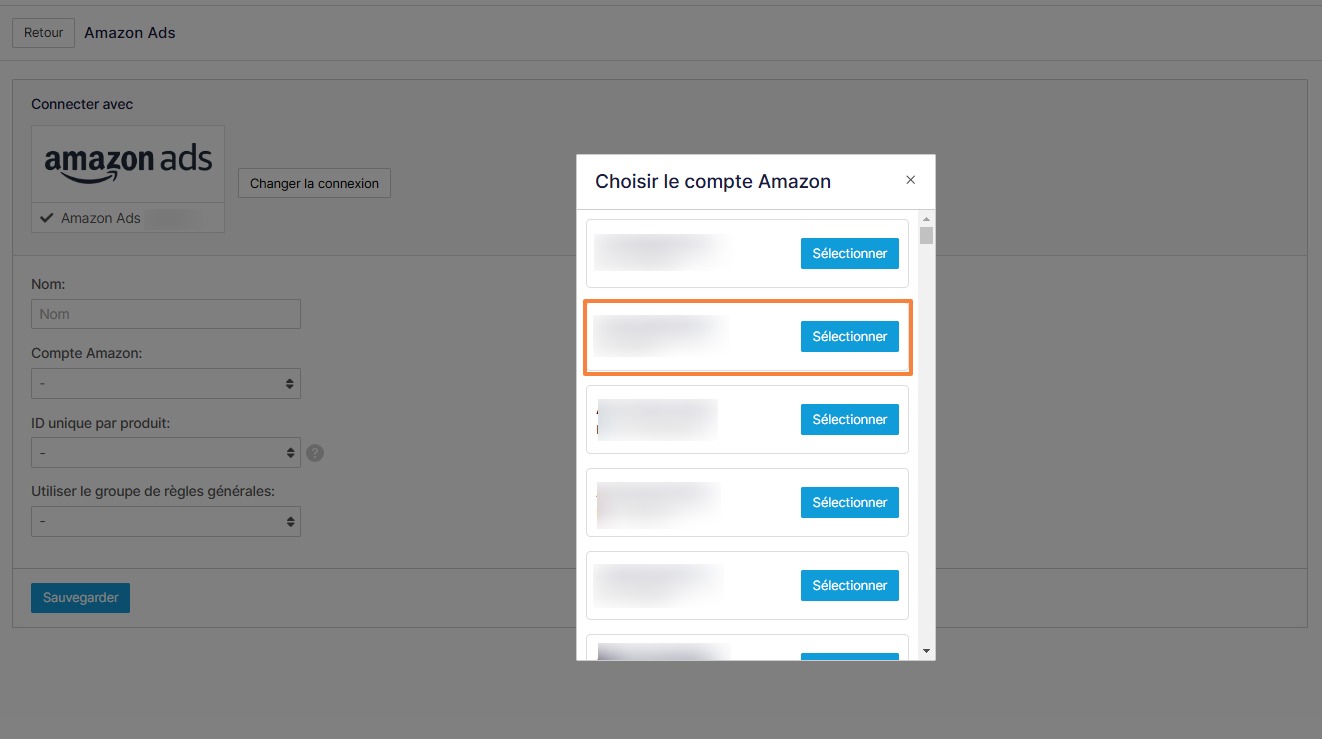
Task: Open the groupe de règles générales dropdown
Action: point(166,522)
